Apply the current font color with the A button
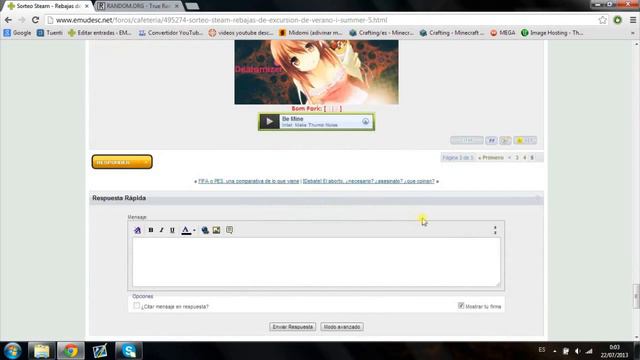640x360 pixels. point(186,230)
